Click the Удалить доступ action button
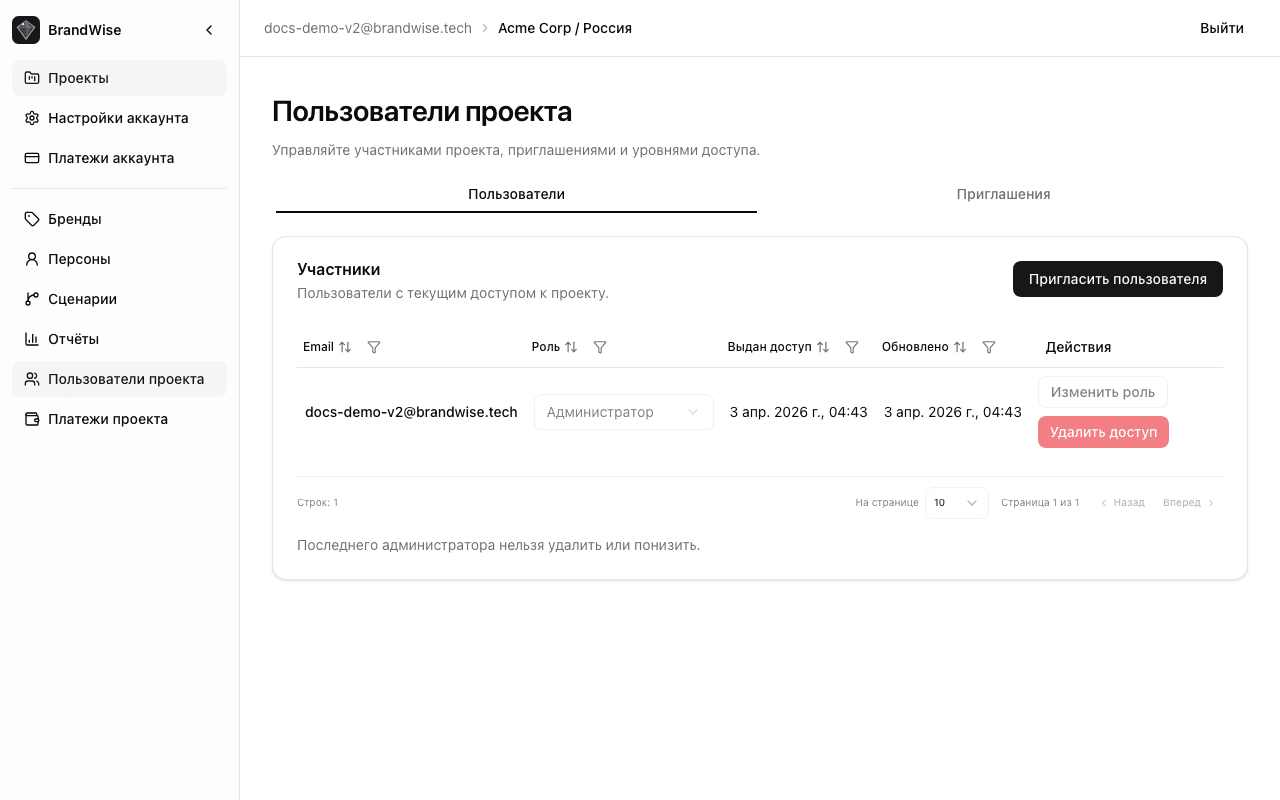This screenshot has height=800, width=1280. pos(1103,431)
